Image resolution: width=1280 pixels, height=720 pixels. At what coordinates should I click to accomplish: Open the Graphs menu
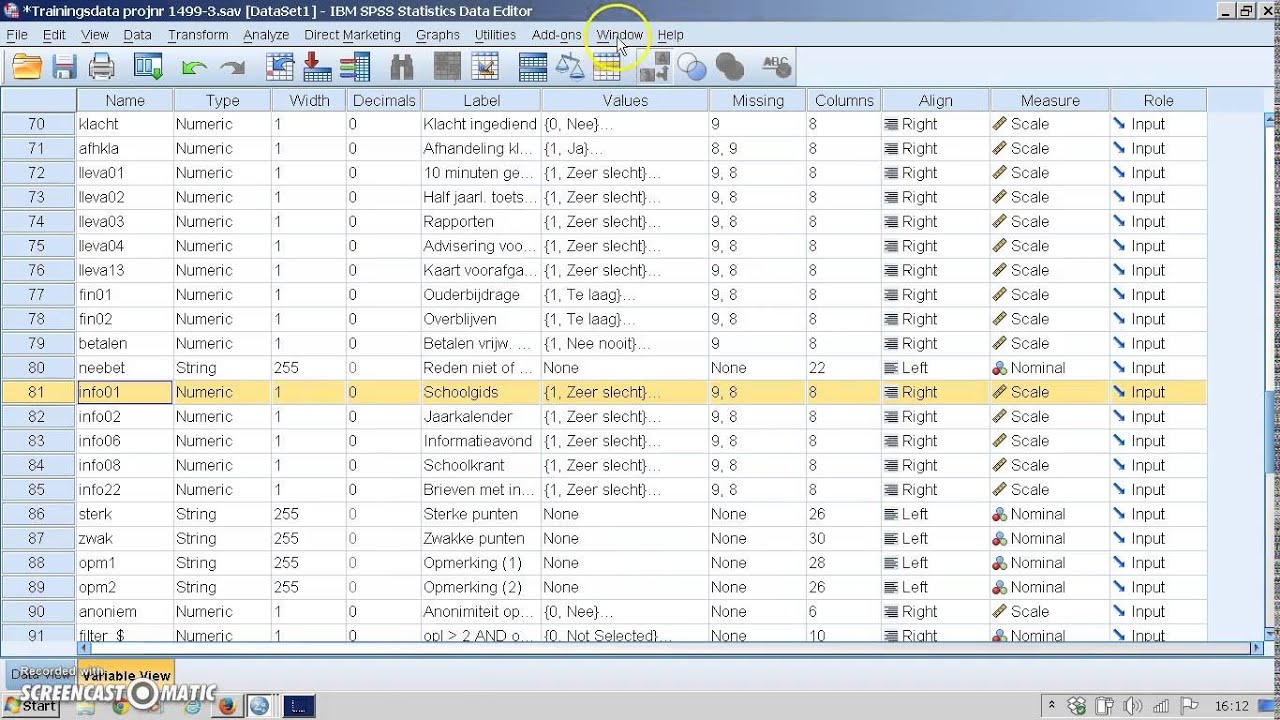438,34
